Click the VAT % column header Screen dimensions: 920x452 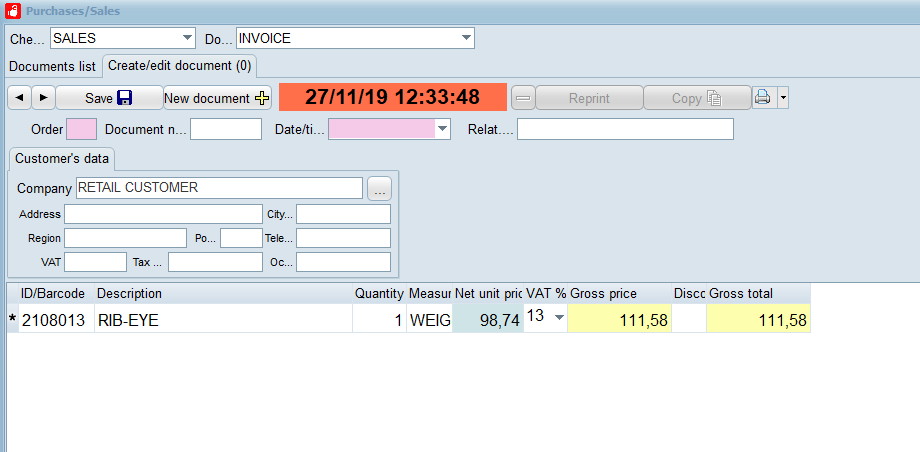546,294
